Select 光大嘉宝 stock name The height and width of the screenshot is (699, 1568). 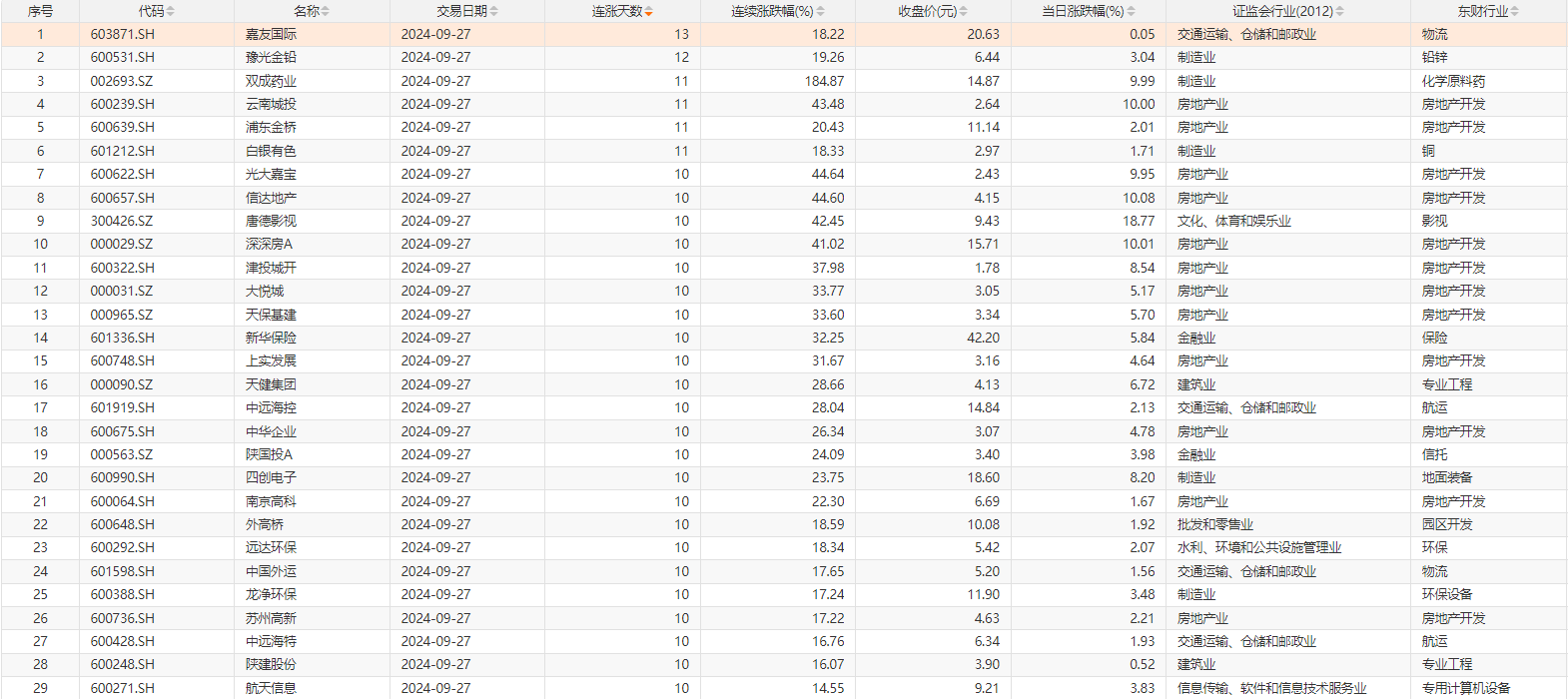pyautogui.click(x=271, y=174)
